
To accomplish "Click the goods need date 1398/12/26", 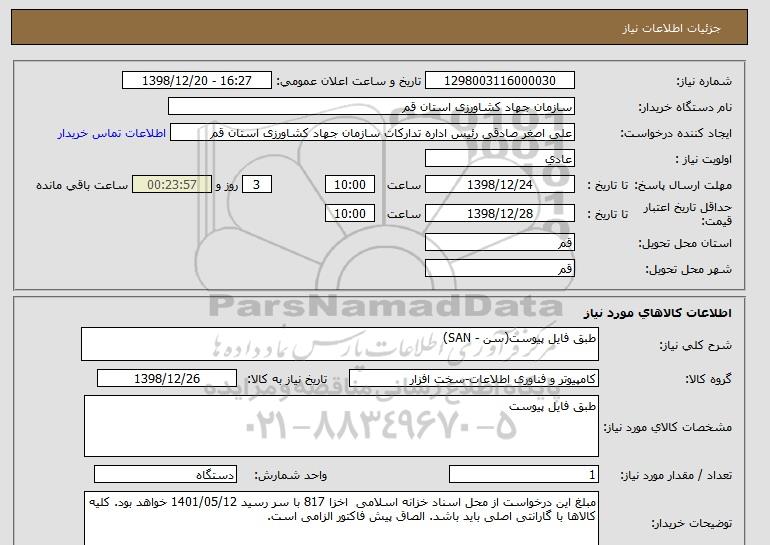I will pos(167,379).
